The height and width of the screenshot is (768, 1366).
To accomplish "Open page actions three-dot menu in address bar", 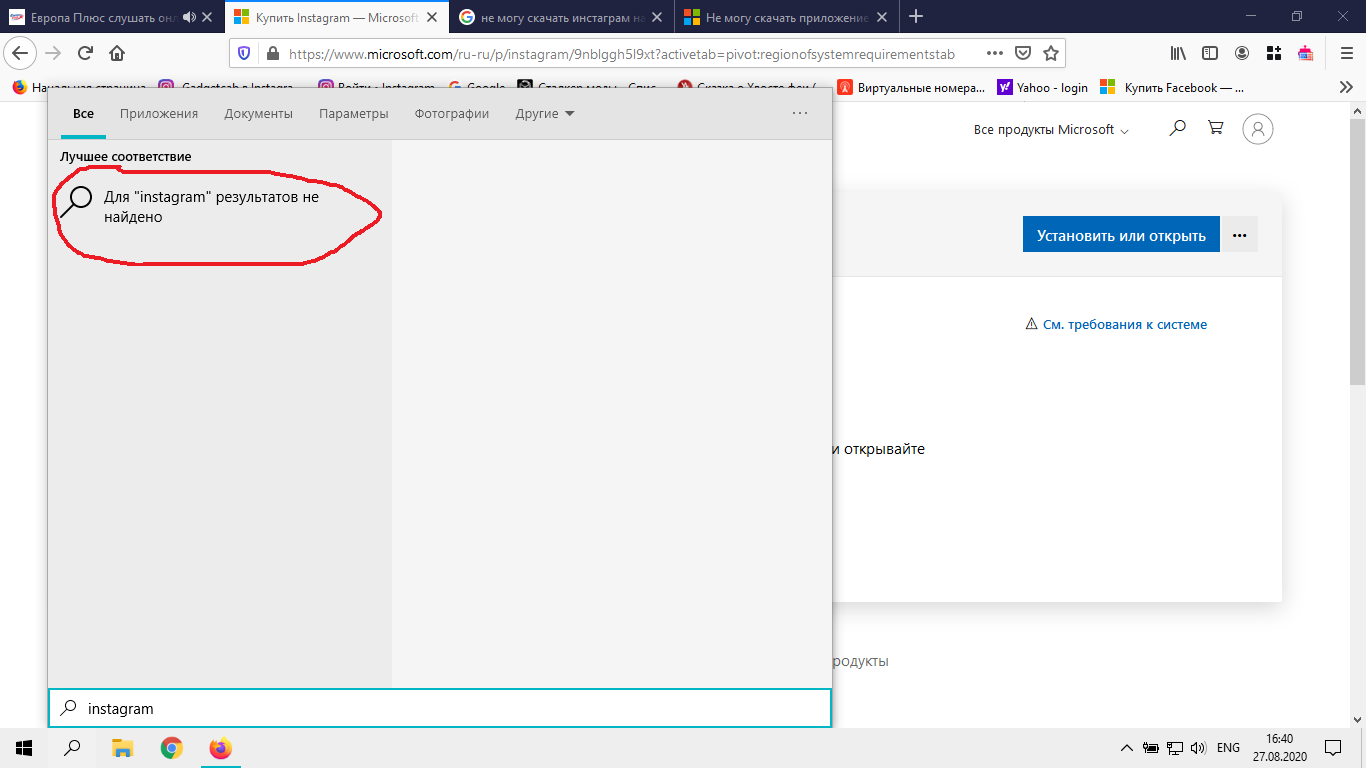I will [x=994, y=53].
